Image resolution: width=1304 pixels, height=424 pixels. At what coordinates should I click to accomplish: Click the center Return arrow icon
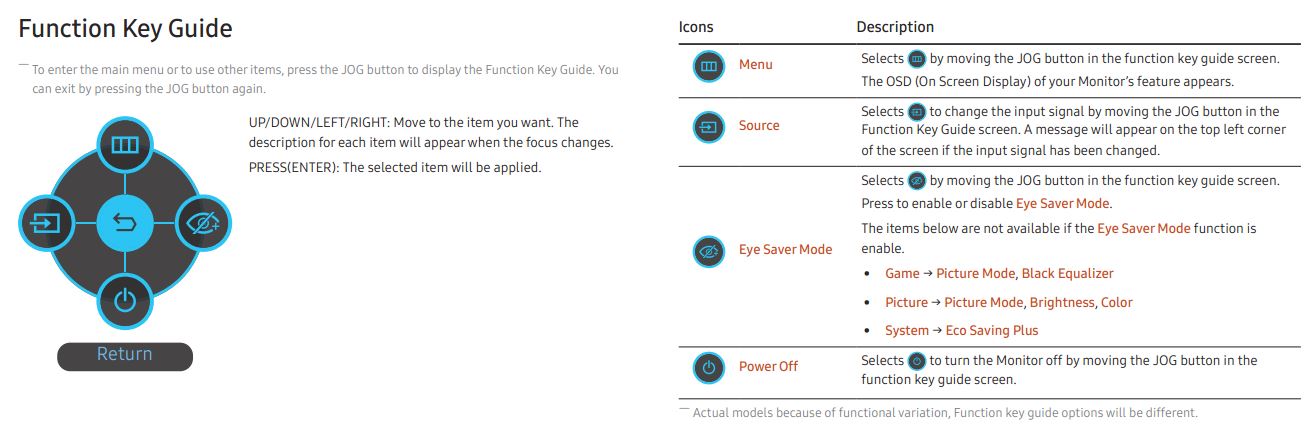click(125, 222)
